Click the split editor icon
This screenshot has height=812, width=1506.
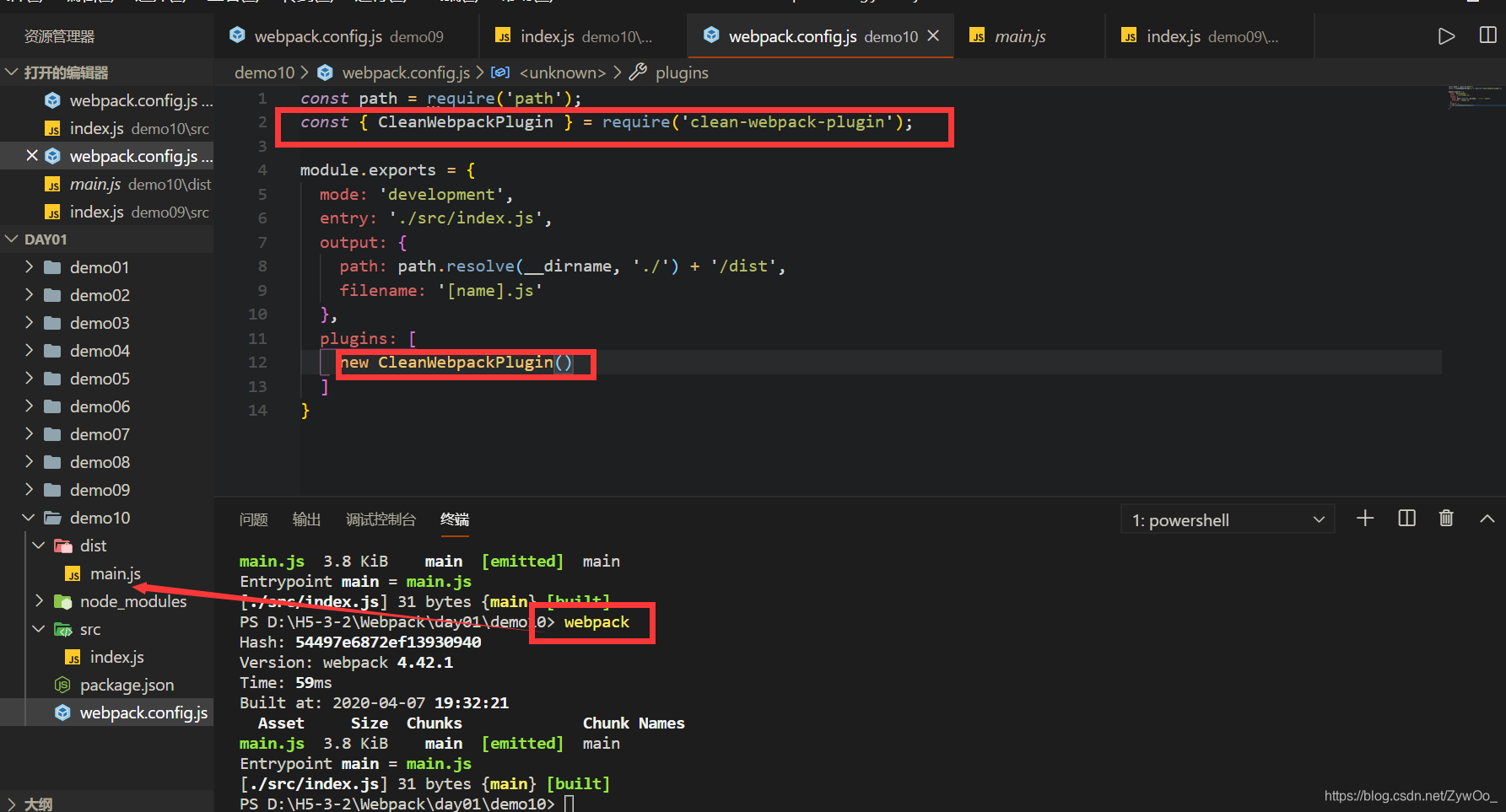tap(1488, 35)
